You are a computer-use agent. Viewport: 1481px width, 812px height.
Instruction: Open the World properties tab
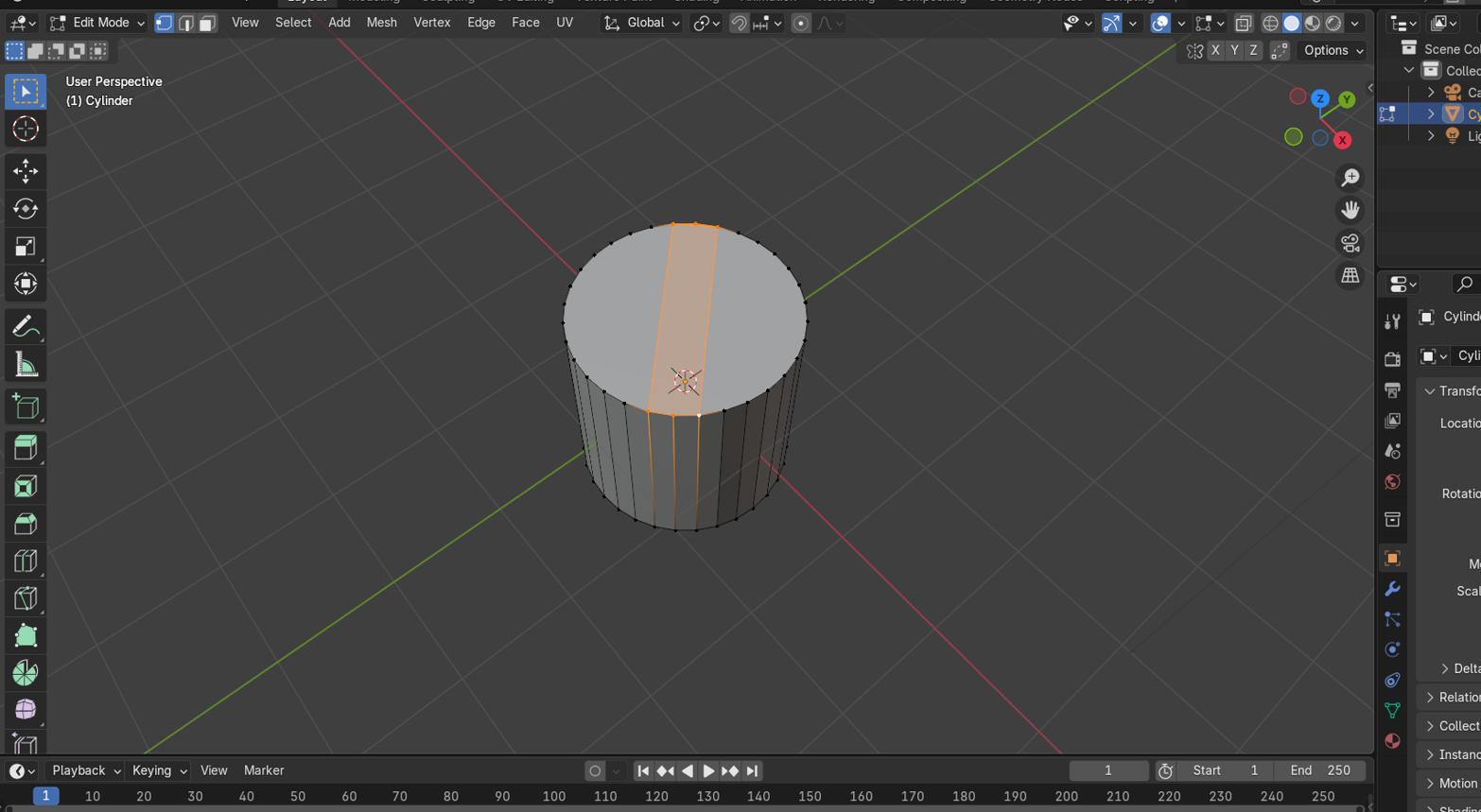(x=1392, y=482)
